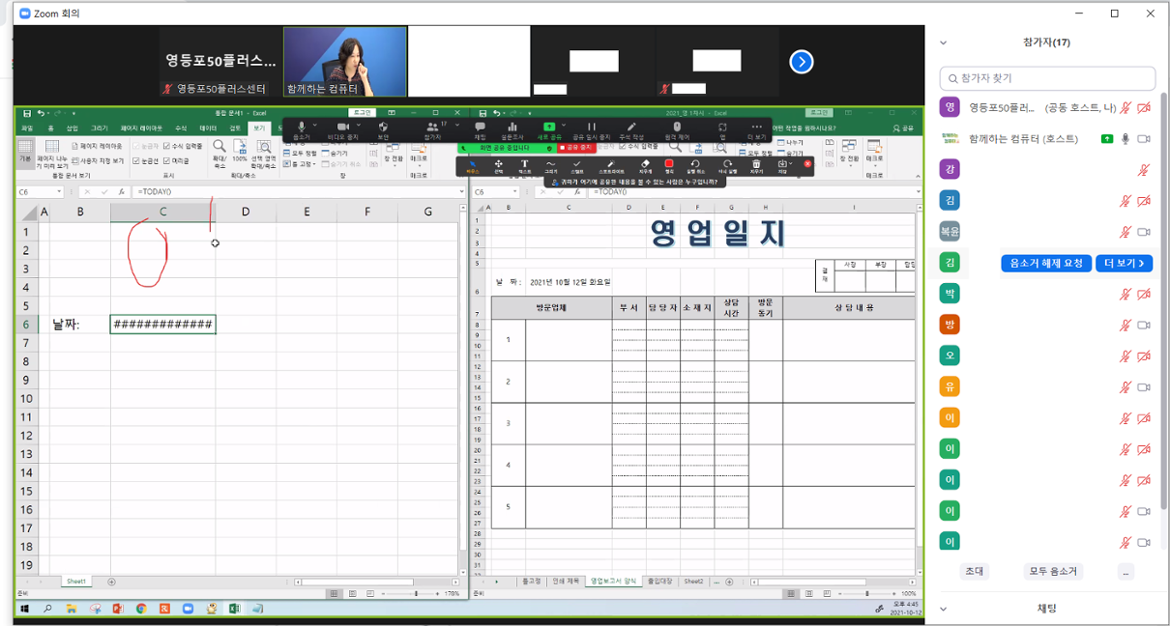Toggle camera icon for participant 방
The width and height of the screenshot is (1170, 626).
point(1143,325)
